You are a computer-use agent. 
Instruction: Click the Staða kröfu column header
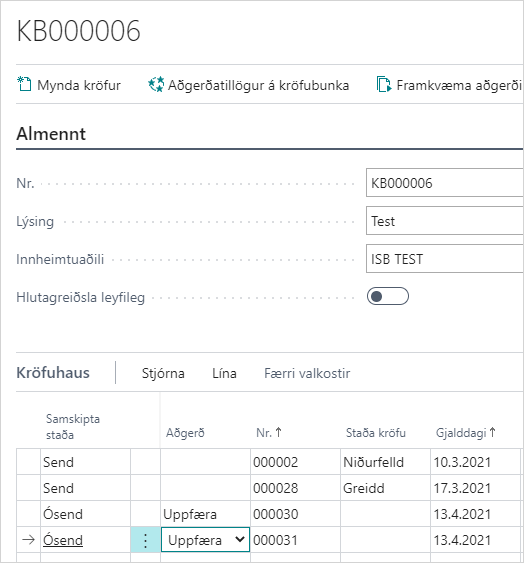[x=376, y=433]
